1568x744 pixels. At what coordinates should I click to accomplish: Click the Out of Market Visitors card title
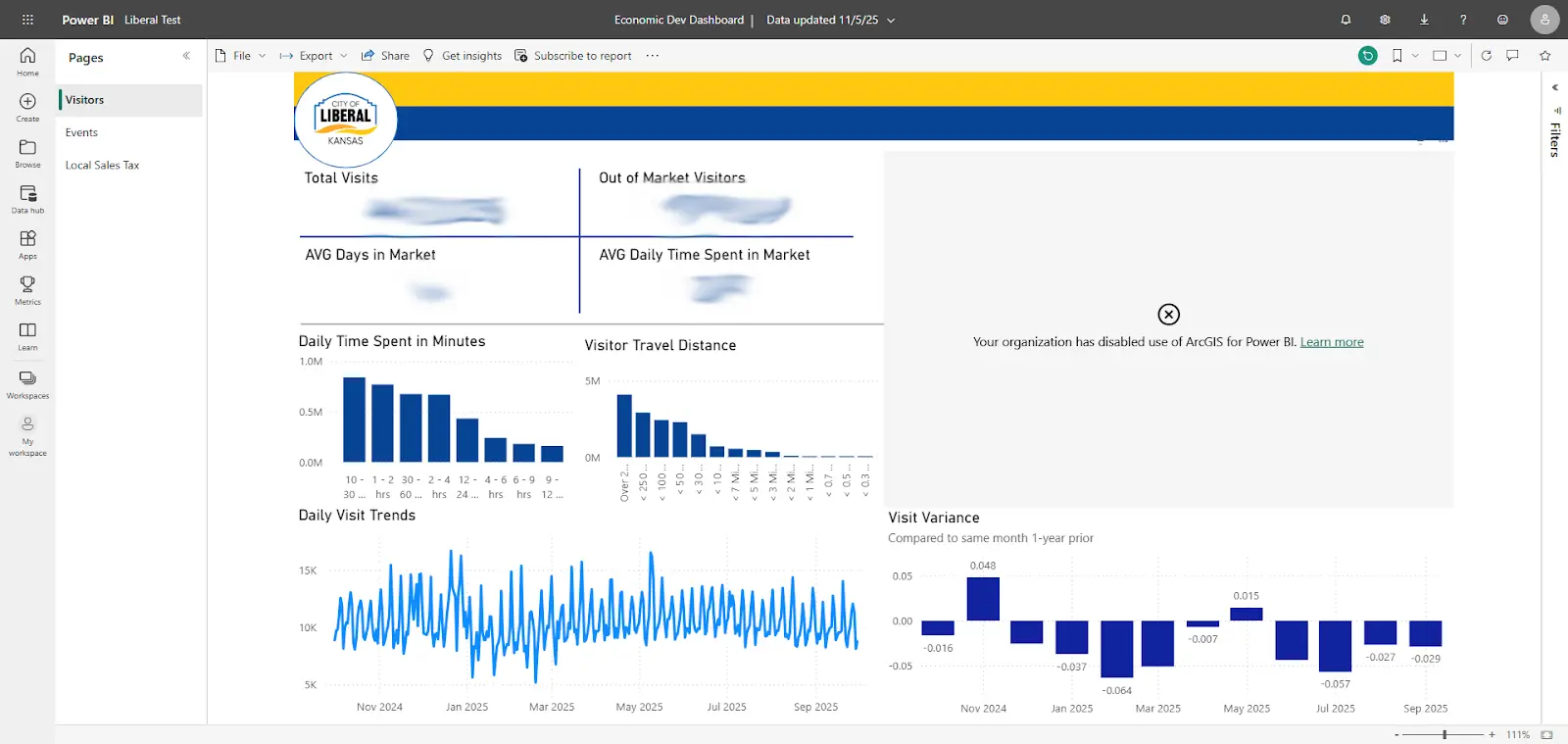pos(672,177)
